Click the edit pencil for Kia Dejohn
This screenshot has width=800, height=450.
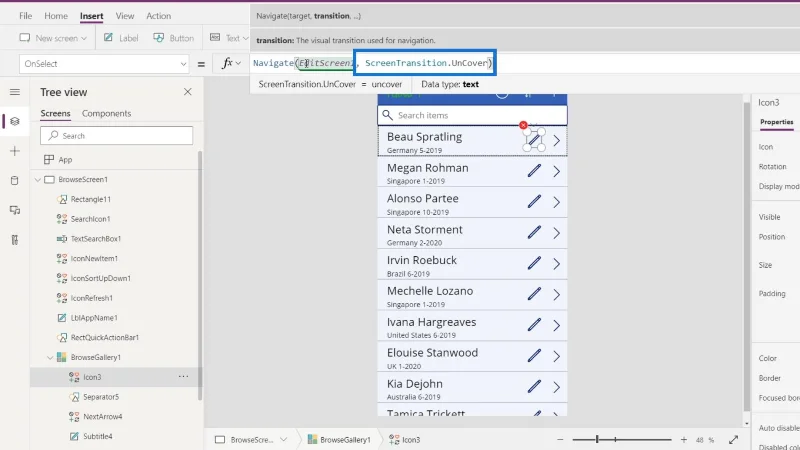[534, 386]
